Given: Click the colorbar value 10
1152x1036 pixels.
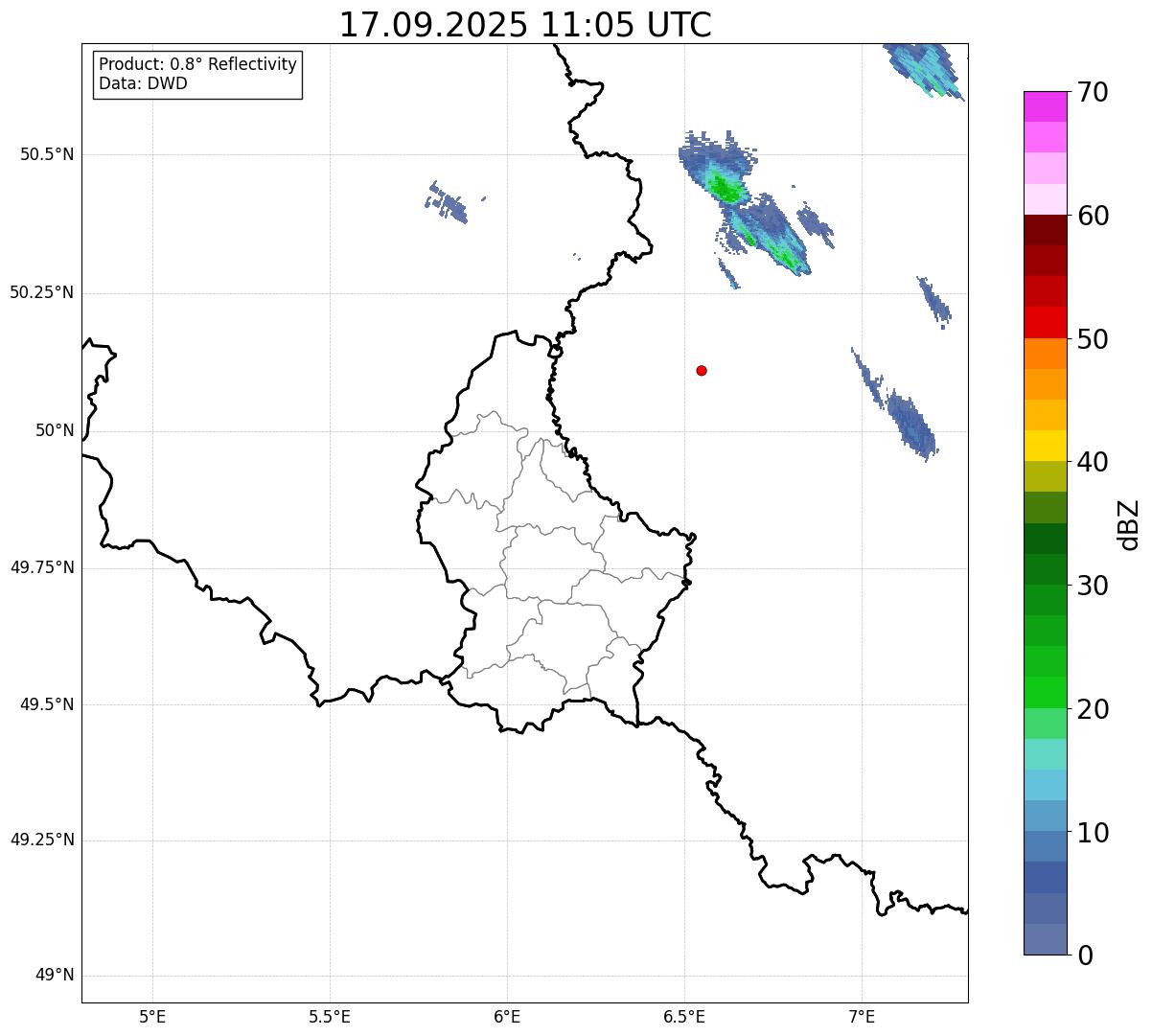Looking at the screenshot, I should [1093, 833].
